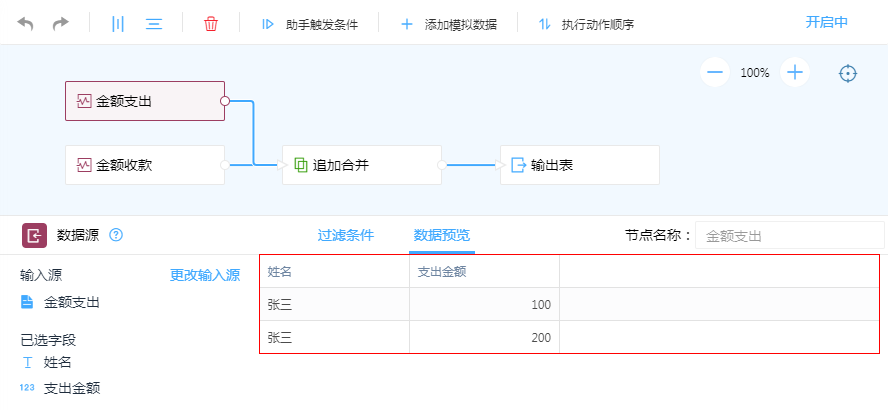
Task: Select the 数据预览 tab
Action: (442, 235)
